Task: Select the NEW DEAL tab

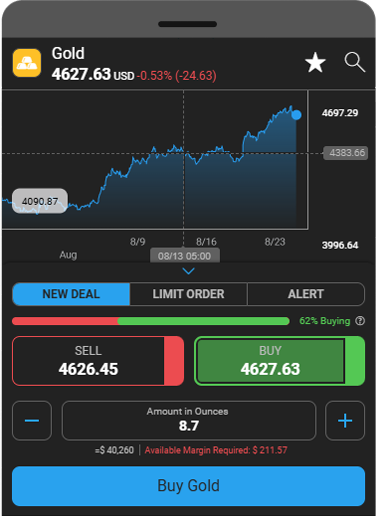Action: click(71, 294)
